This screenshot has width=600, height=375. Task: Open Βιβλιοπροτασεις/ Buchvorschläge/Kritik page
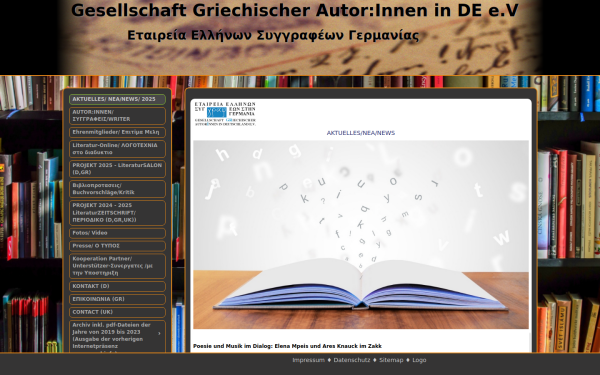(x=117, y=189)
